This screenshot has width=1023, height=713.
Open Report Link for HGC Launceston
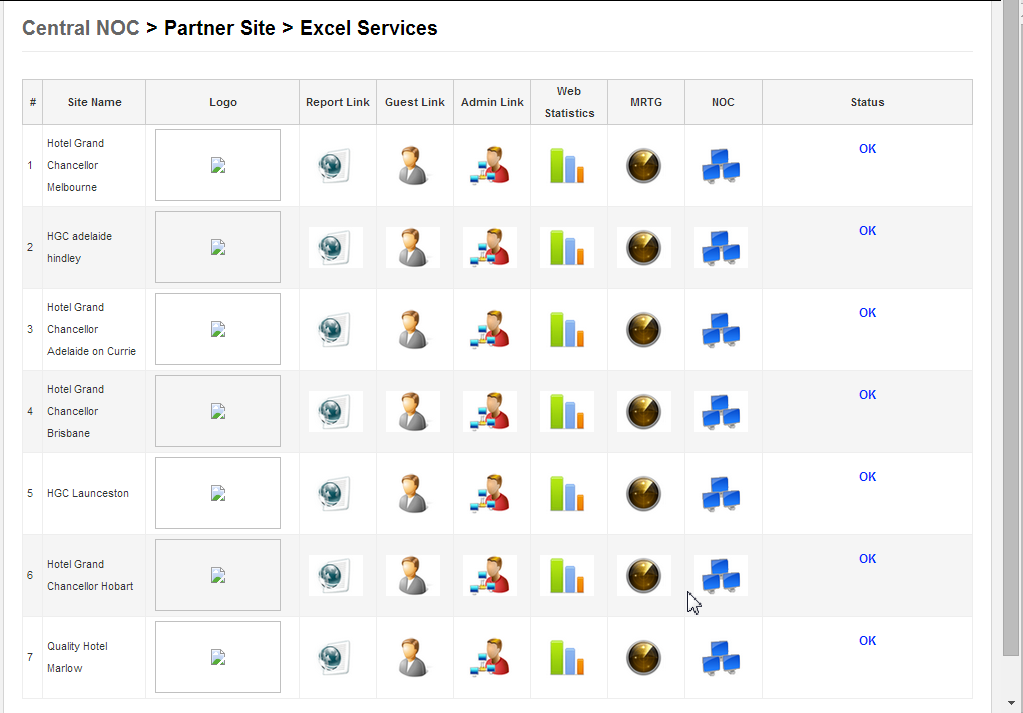point(335,494)
